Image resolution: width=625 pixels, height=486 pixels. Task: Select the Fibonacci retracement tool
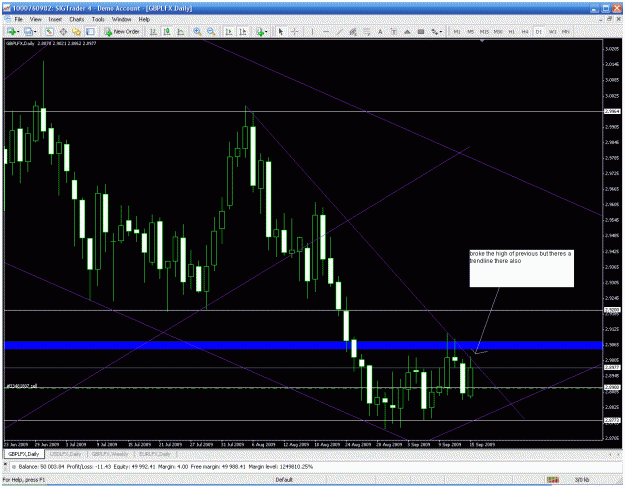point(366,31)
